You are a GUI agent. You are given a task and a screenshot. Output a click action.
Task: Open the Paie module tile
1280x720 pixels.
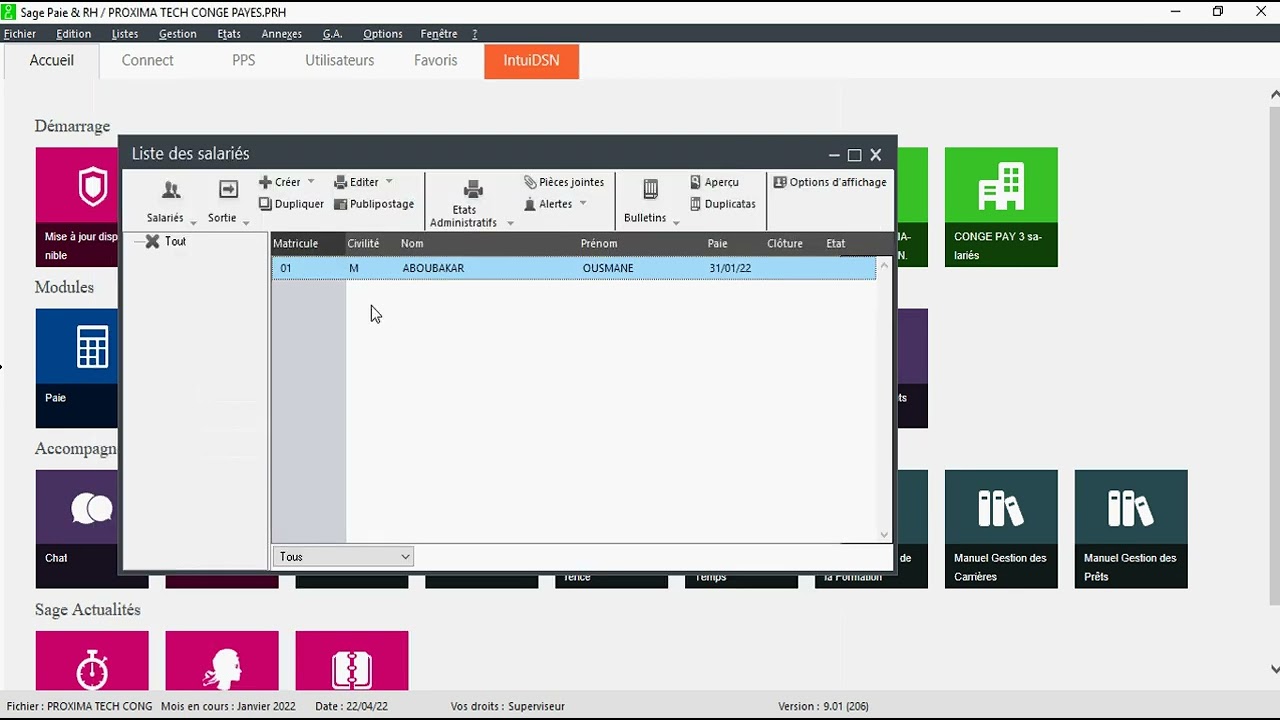[77, 368]
